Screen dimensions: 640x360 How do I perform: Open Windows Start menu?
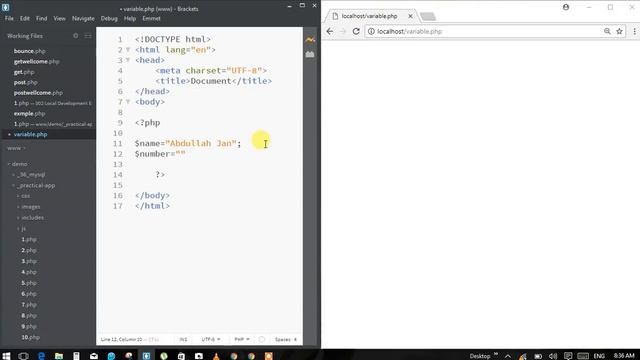(6, 356)
